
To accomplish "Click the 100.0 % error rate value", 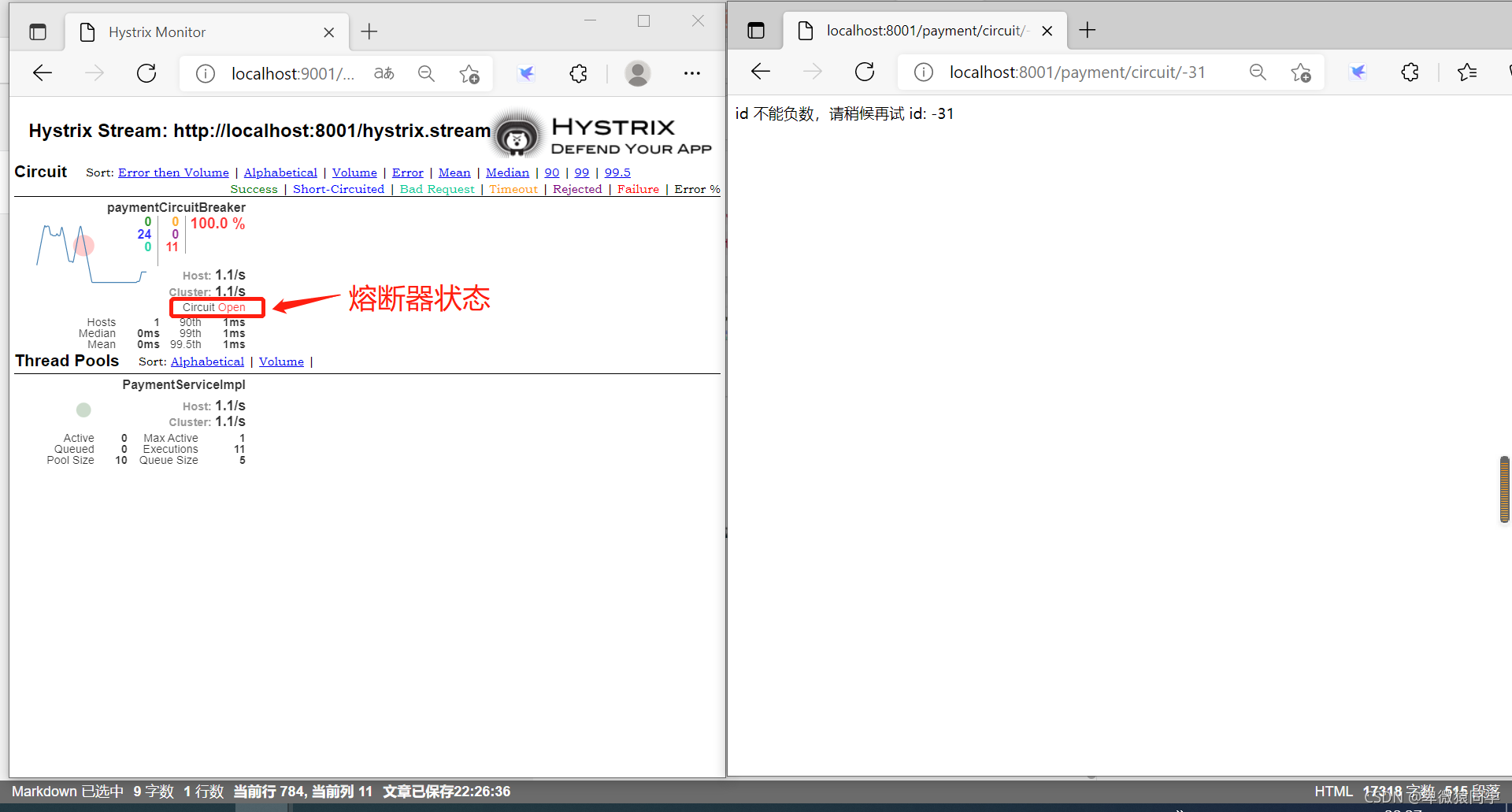I will point(217,224).
